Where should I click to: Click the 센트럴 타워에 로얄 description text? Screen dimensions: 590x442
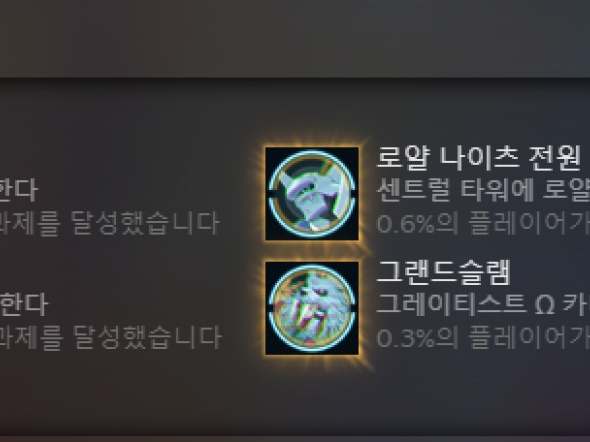click(x=483, y=190)
